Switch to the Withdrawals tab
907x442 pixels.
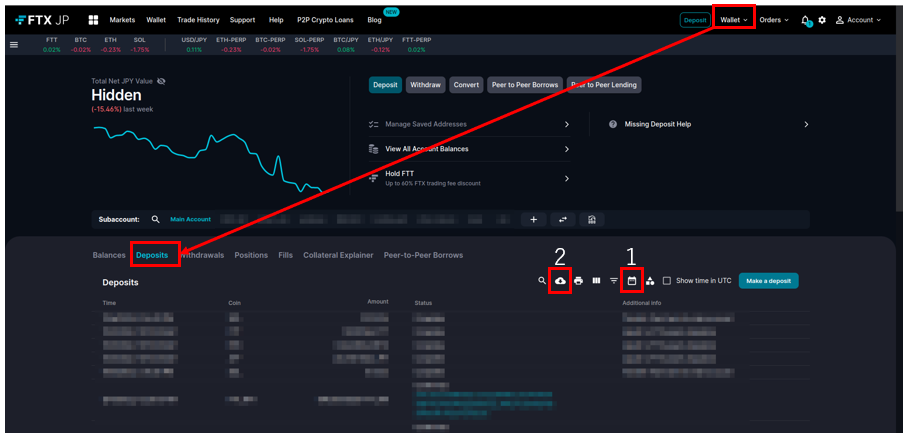click(202, 255)
